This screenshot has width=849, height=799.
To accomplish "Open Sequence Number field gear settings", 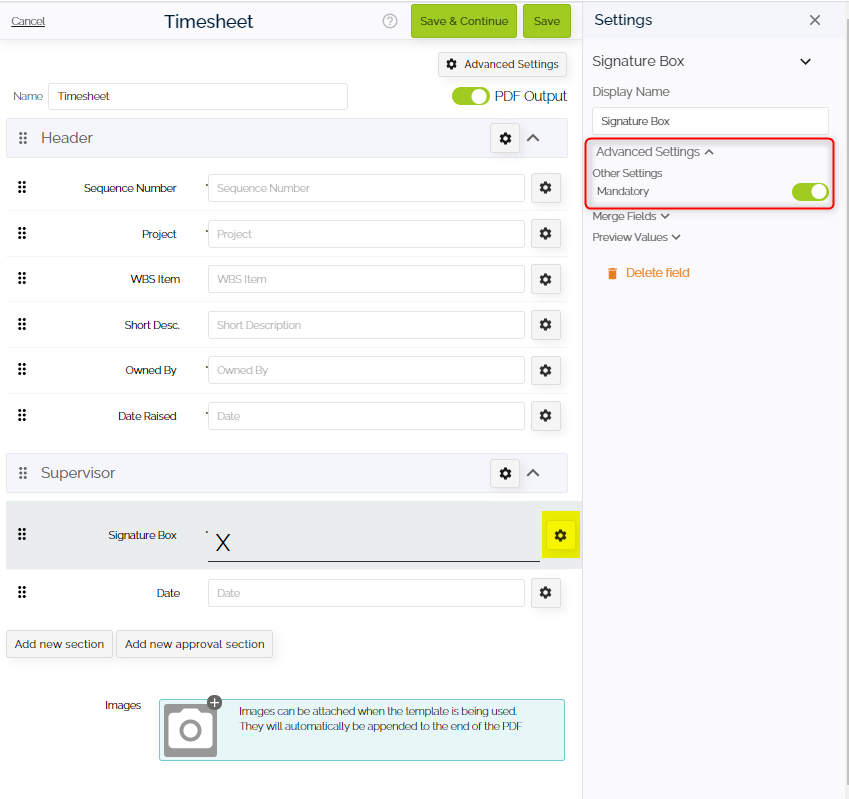I will [545, 188].
